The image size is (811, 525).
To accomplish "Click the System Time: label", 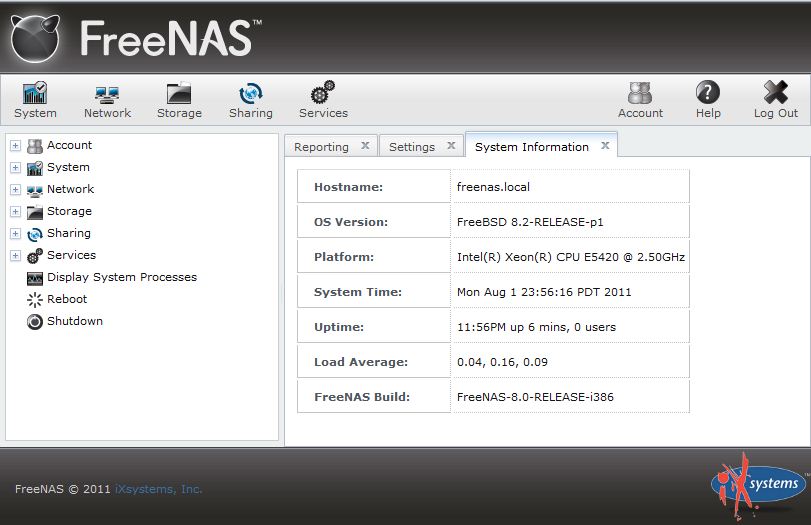I will pos(358,292).
